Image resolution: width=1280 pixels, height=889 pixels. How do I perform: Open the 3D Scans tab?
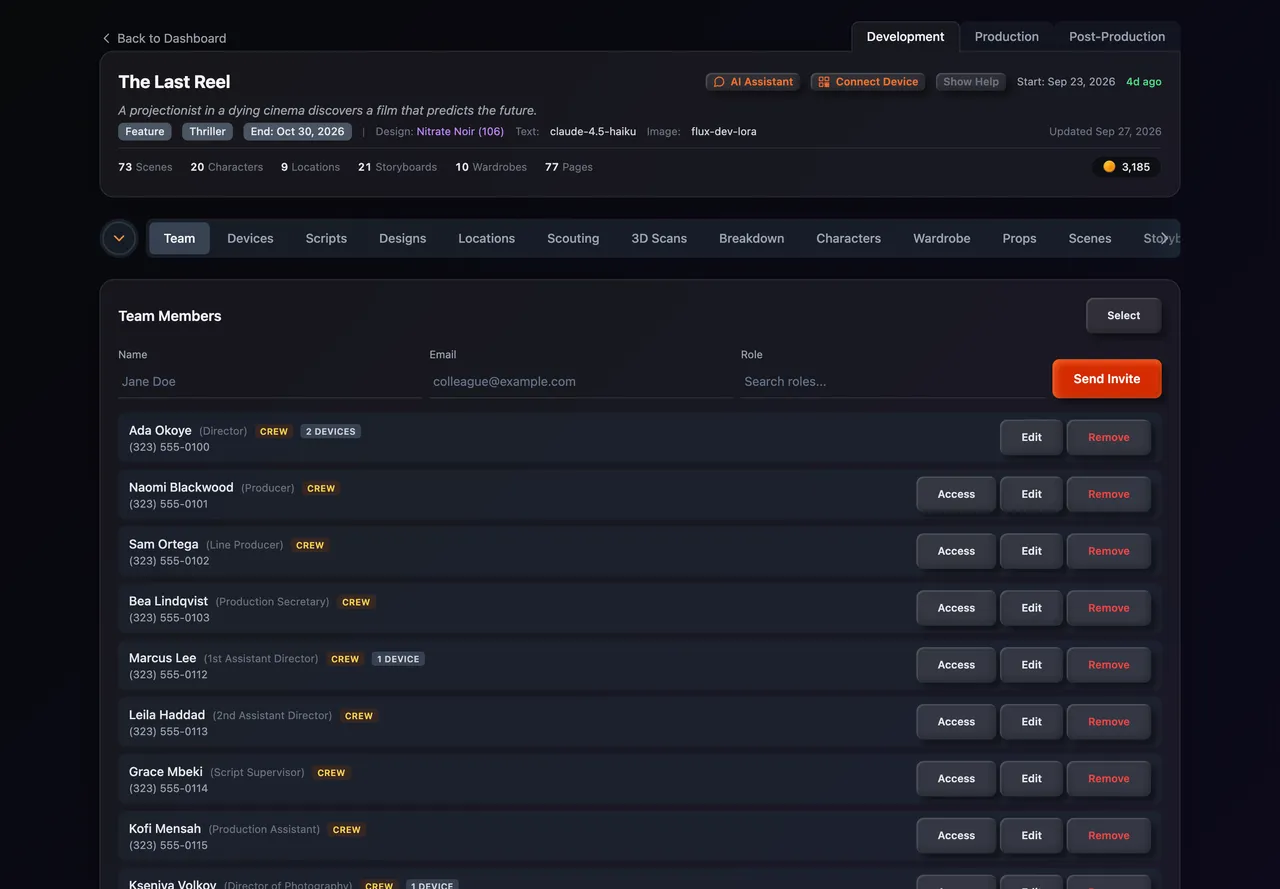tap(659, 238)
